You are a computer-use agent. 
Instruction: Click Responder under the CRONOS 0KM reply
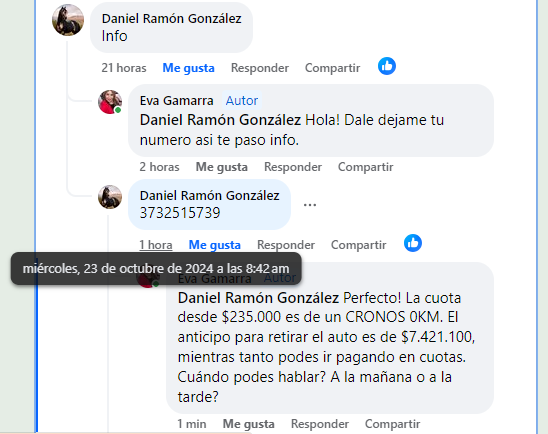(320, 424)
